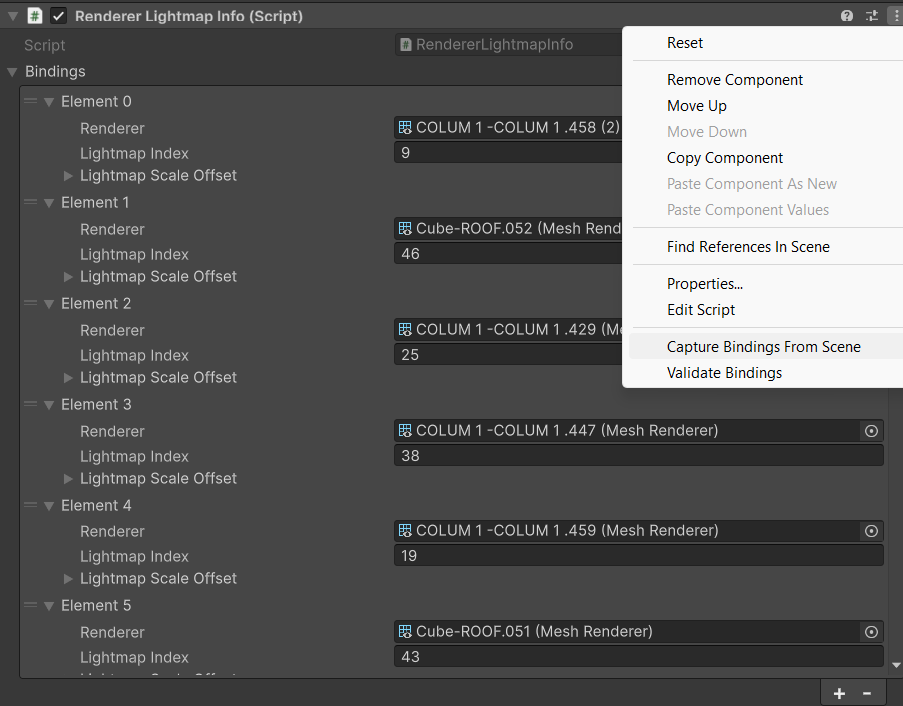Collapse Element 4 foldout
Screen dimensions: 903x706
[x=49, y=506]
